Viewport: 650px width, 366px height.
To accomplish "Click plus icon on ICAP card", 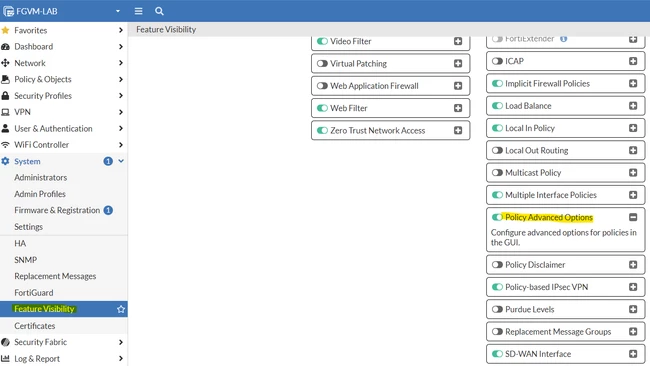I will coord(633,61).
